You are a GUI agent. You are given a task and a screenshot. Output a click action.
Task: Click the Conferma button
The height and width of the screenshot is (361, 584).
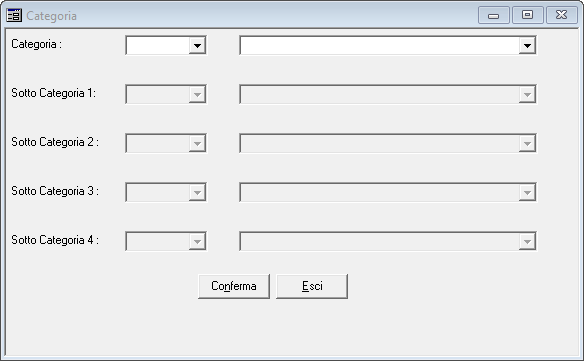click(234, 286)
